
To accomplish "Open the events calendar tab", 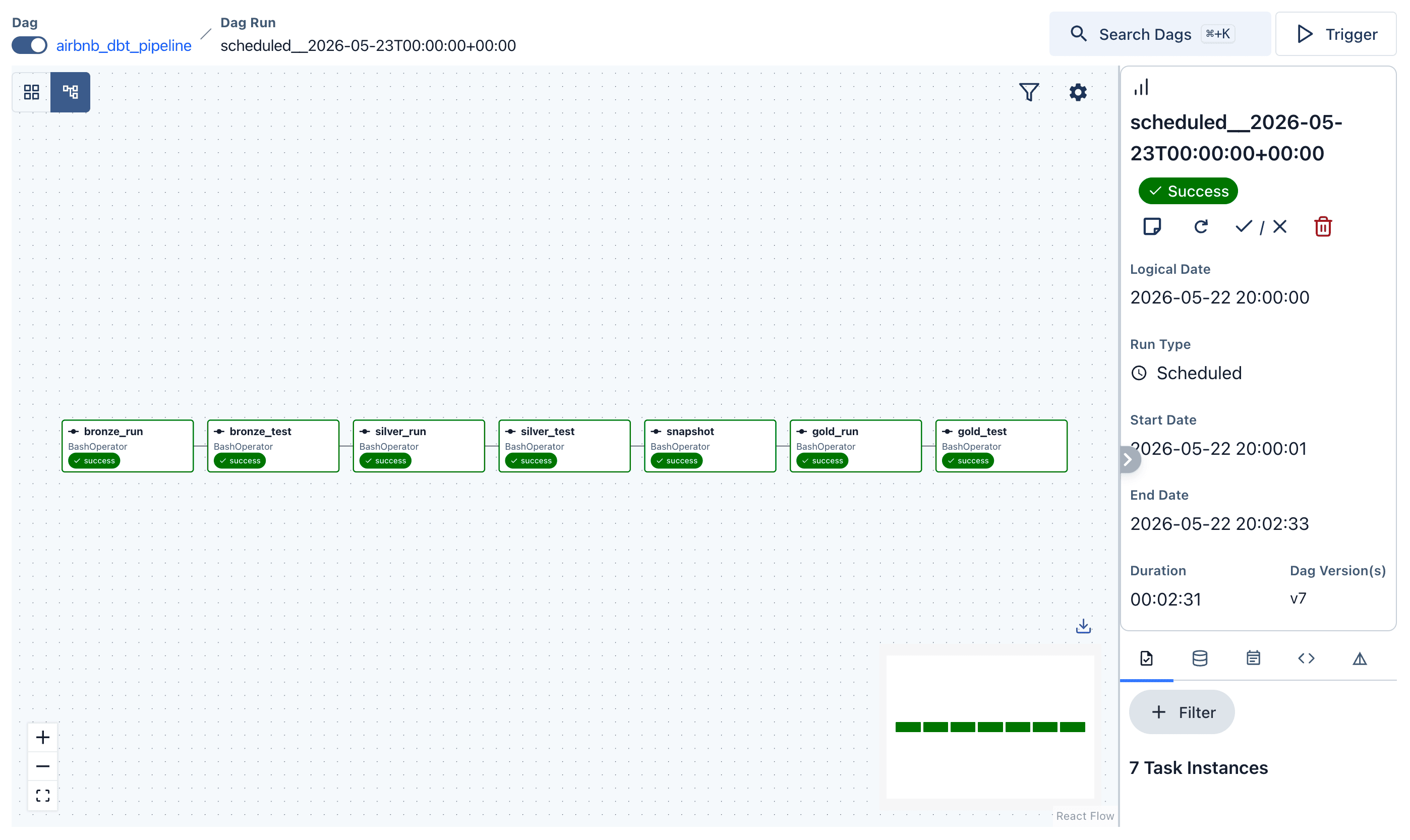I will click(1254, 659).
